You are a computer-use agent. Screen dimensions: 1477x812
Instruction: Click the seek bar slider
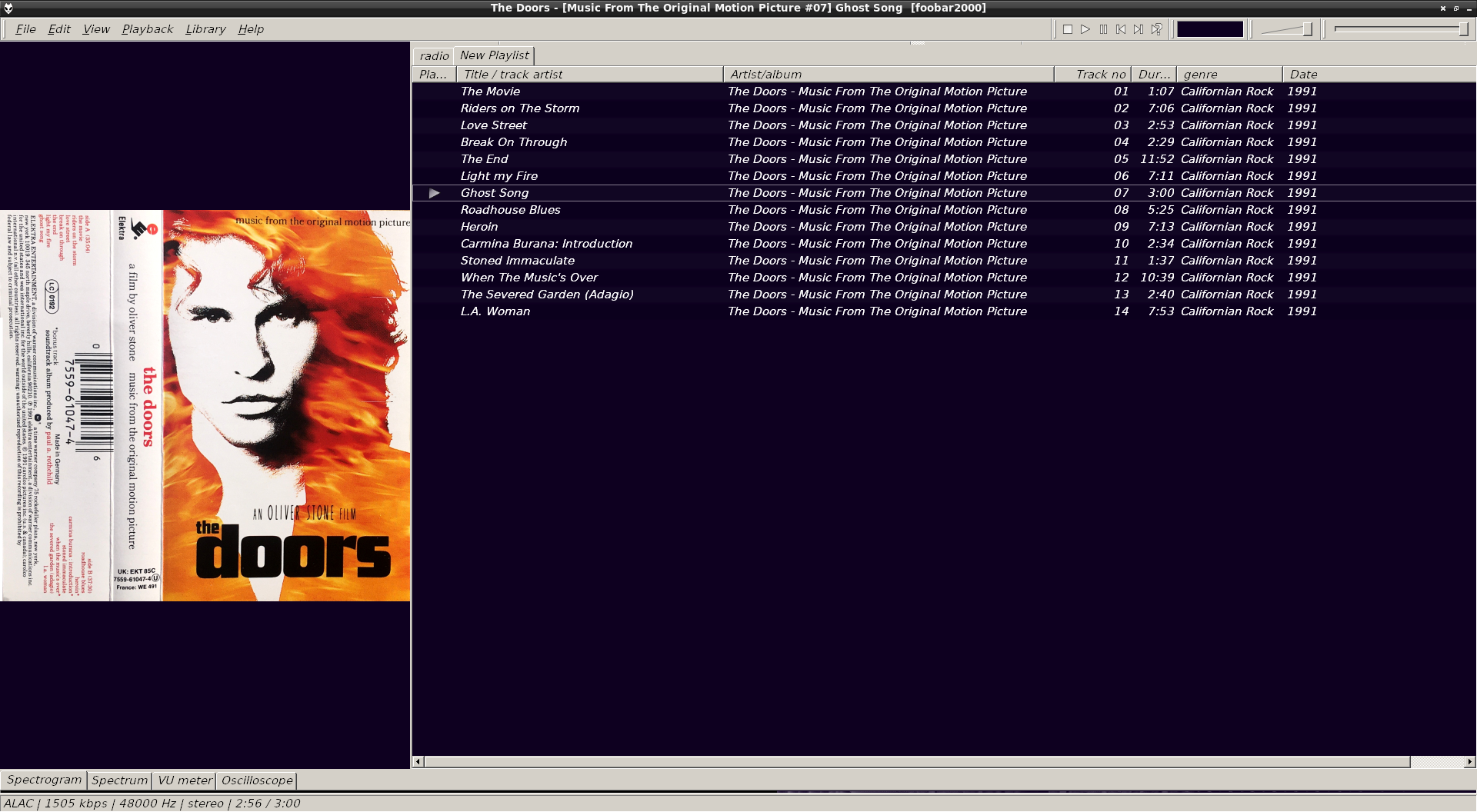(x=1402, y=29)
